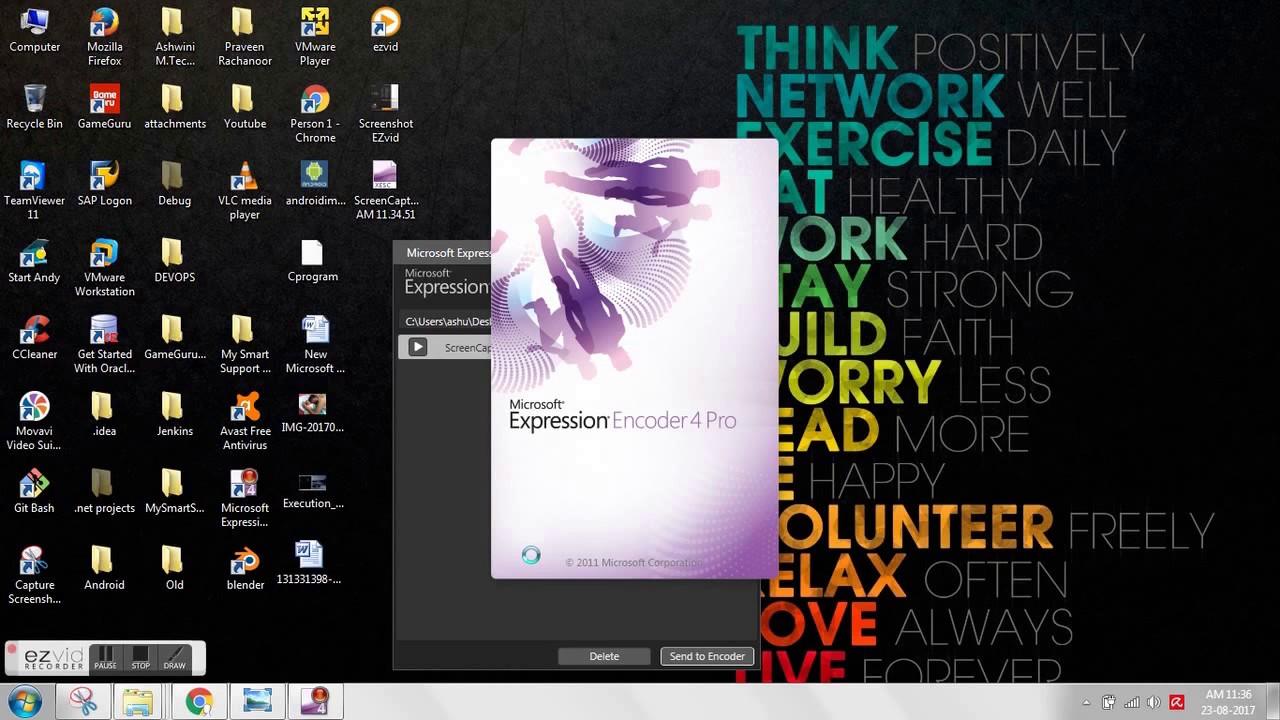The image size is (1280, 720).
Task: Select the VLC media player icon
Action: (245, 190)
